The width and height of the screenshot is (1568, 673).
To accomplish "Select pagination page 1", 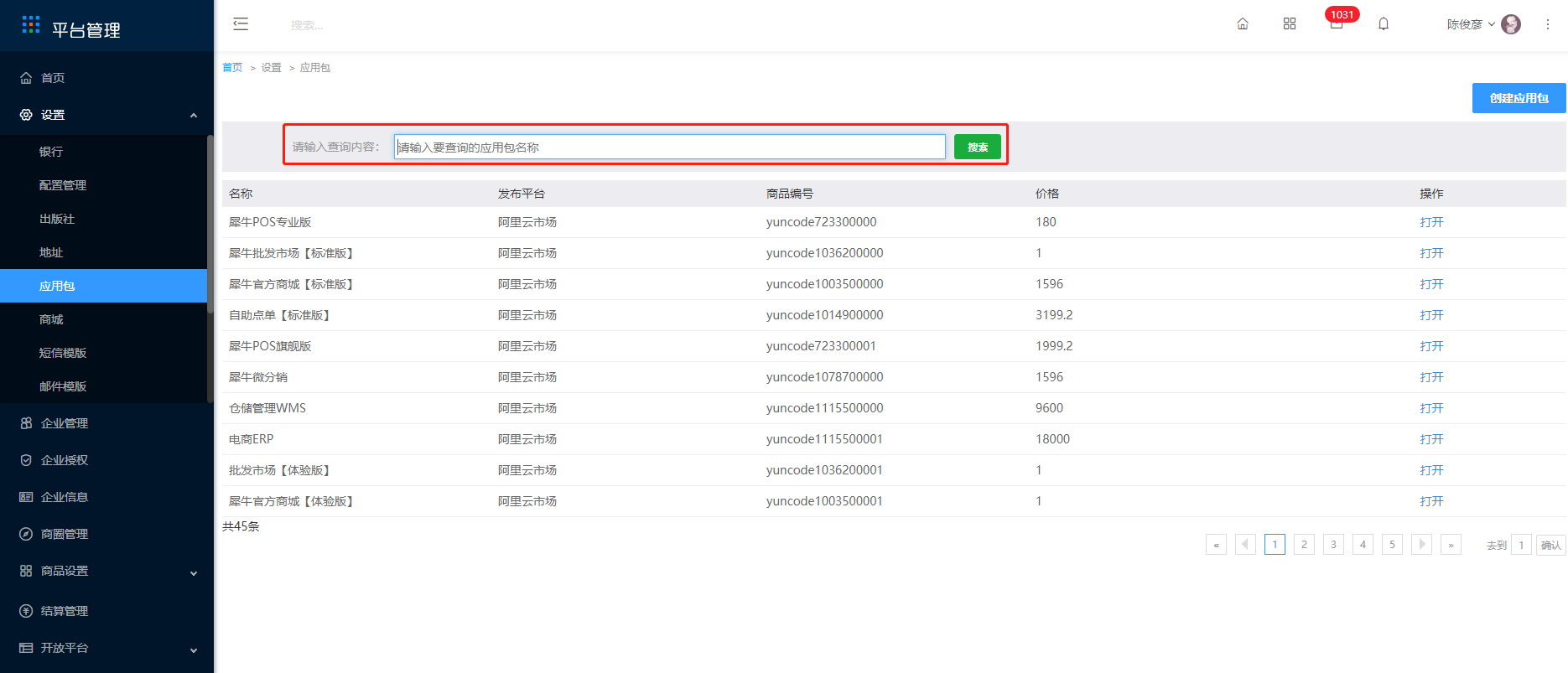I will [1275, 545].
